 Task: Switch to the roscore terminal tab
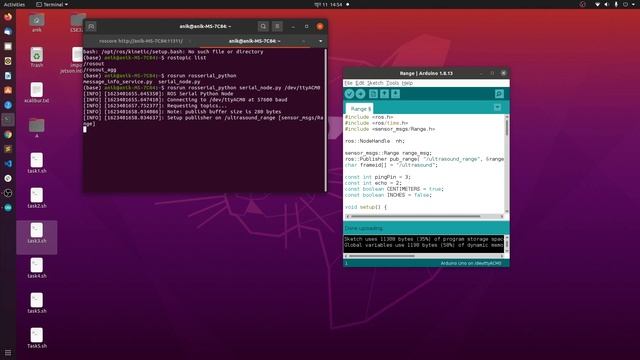pos(141,41)
